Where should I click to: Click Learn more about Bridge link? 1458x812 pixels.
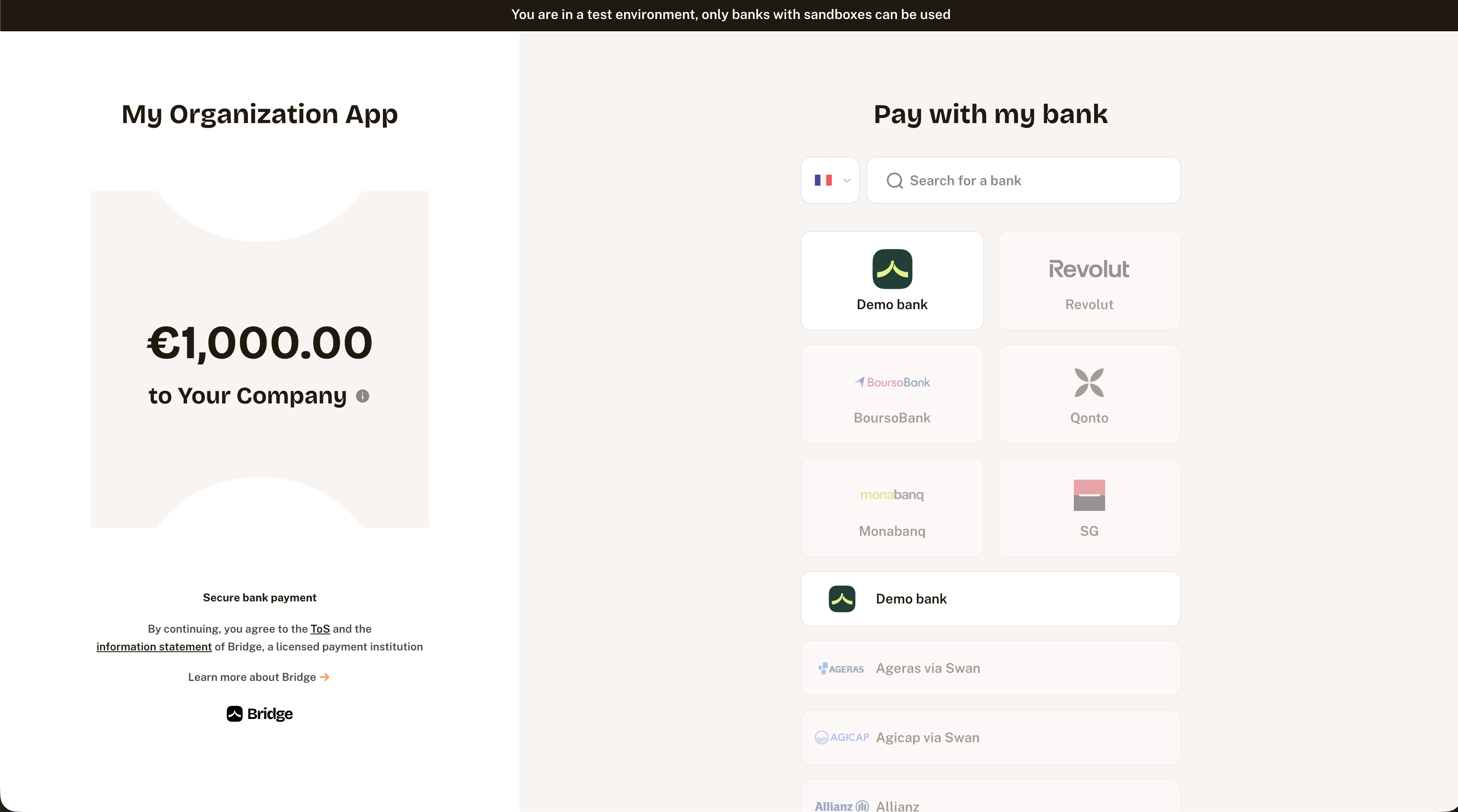[259, 677]
